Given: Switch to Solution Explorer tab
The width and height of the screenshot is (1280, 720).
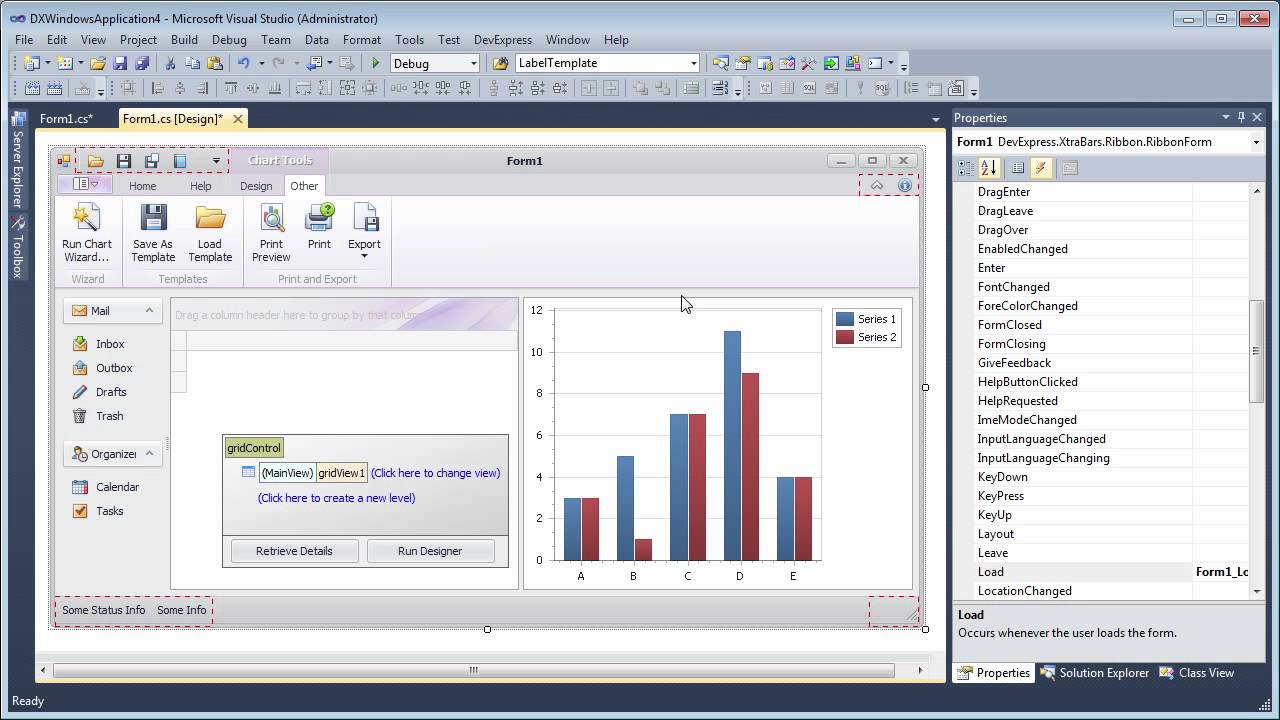Looking at the screenshot, I should (1095, 673).
